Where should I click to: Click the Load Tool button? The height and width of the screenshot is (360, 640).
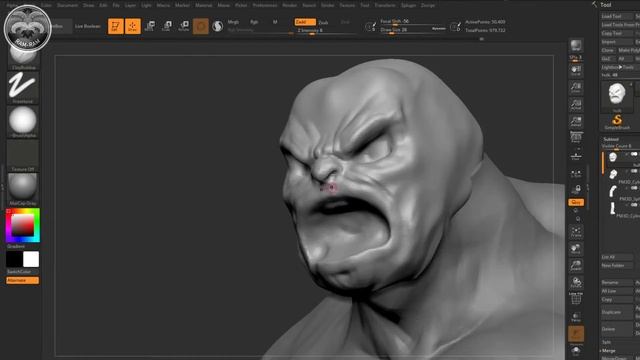point(616,16)
